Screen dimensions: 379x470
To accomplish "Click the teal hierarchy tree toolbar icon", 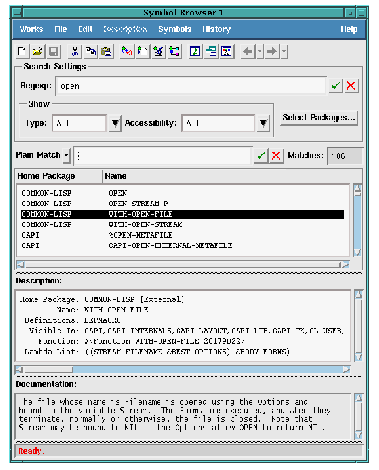I will [211, 51].
